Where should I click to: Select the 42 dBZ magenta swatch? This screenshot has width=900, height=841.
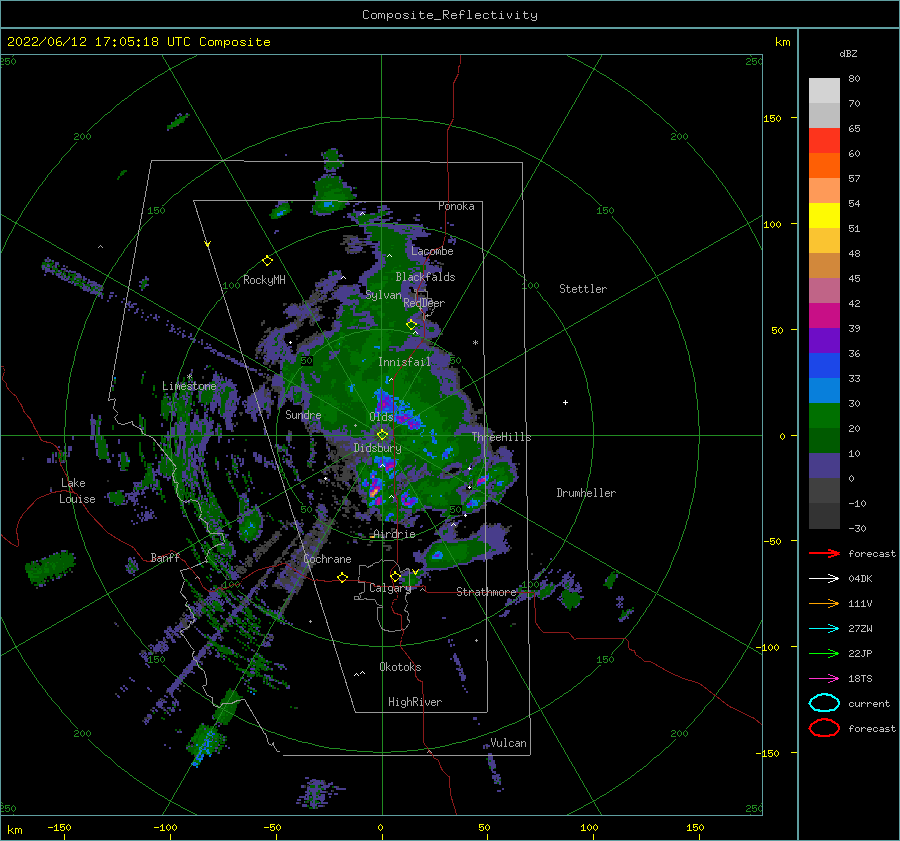(824, 315)
